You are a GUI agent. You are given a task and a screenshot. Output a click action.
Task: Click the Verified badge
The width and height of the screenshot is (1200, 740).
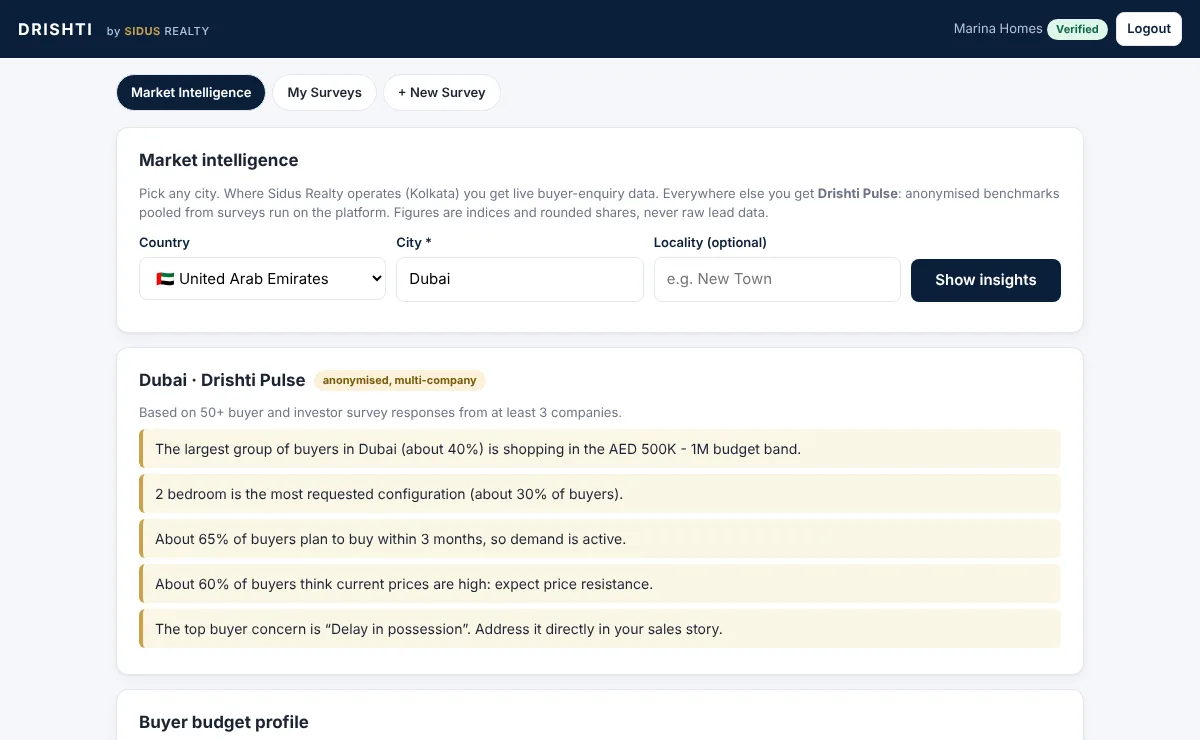click(x=1077, y=29)
